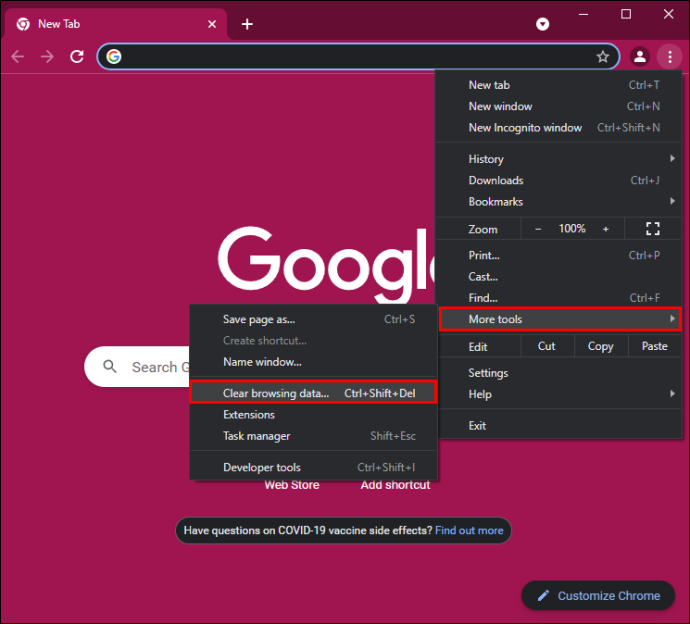Select the New Tab tab
Screen dimensions: 690x624
click(115, 24)
